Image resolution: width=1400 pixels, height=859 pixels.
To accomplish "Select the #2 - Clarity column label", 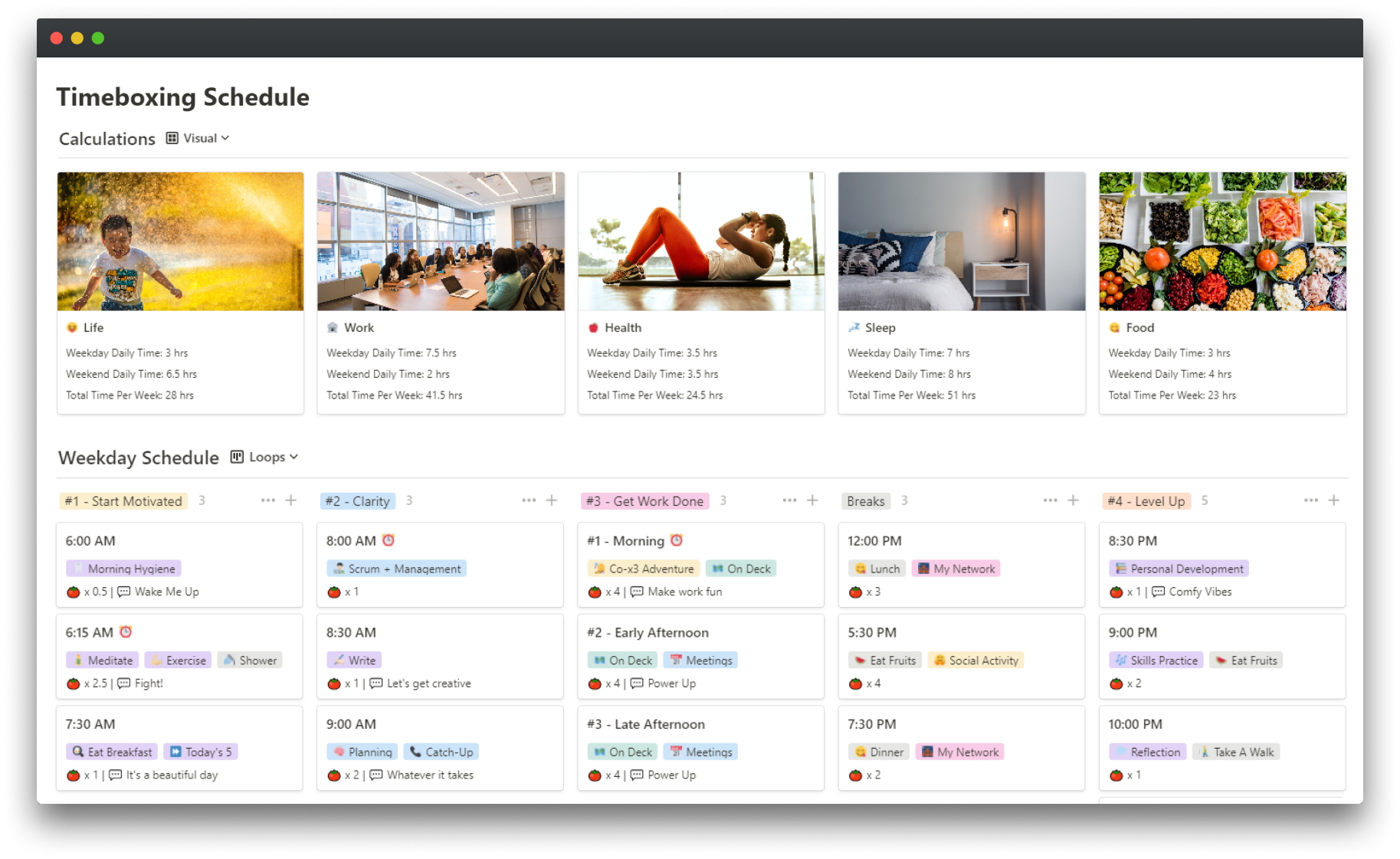I will 358,501.
